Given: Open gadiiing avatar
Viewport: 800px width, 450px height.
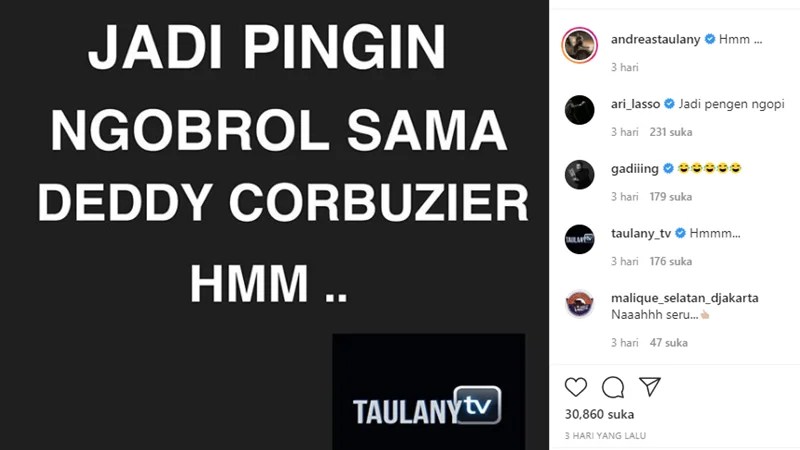Looking at the screenshot, I should click(580, 174).
